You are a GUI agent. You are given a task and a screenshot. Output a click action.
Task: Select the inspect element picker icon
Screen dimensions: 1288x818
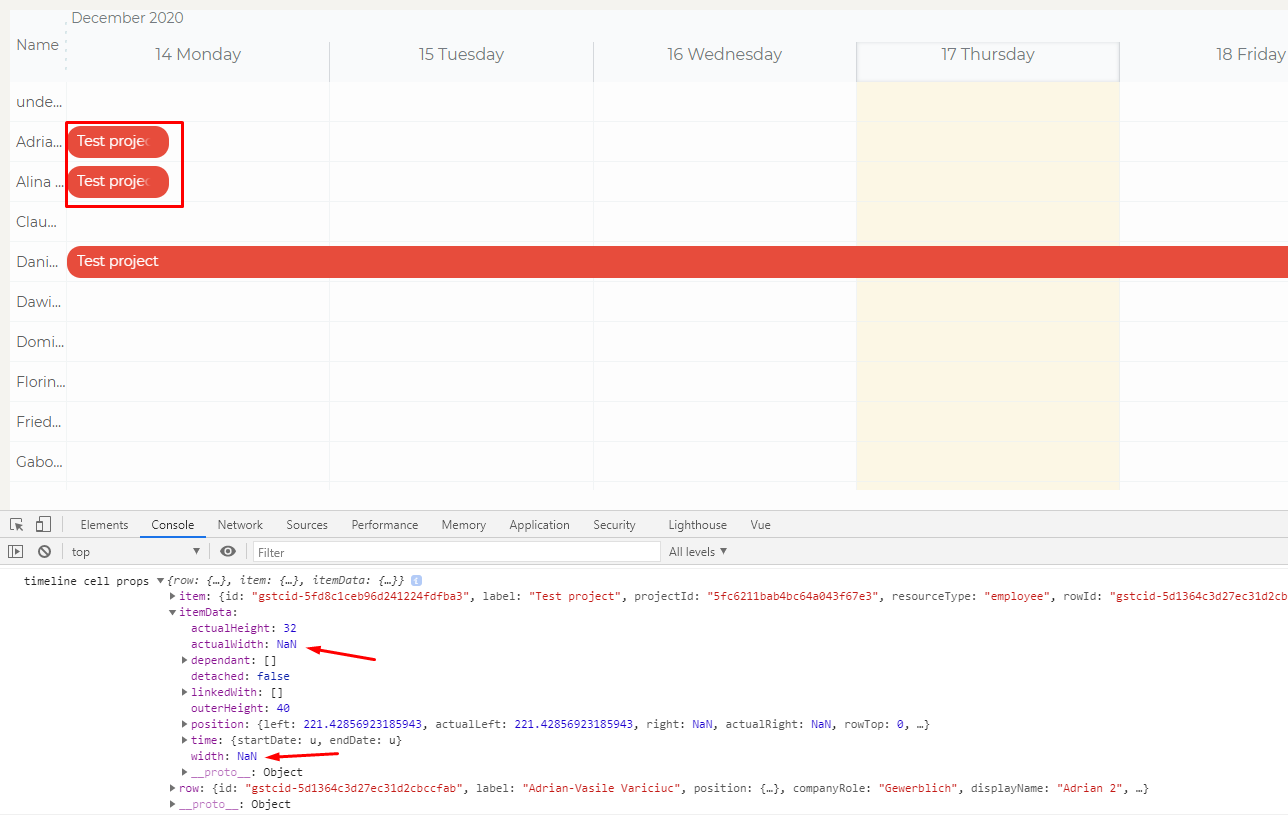(15, 524)
